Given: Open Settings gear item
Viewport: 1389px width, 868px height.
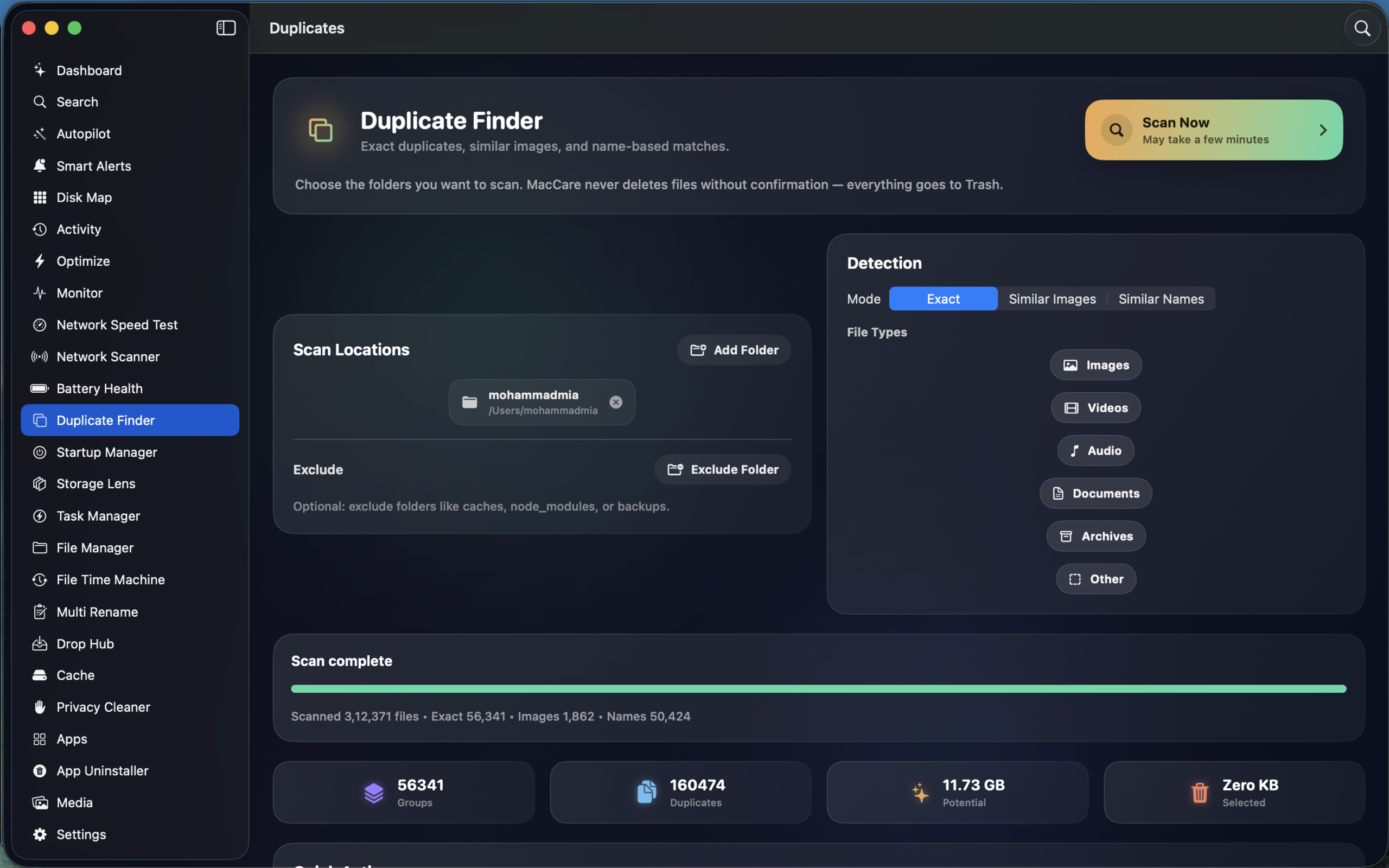Looking at the screenshot, I should [x=130, y=835].
